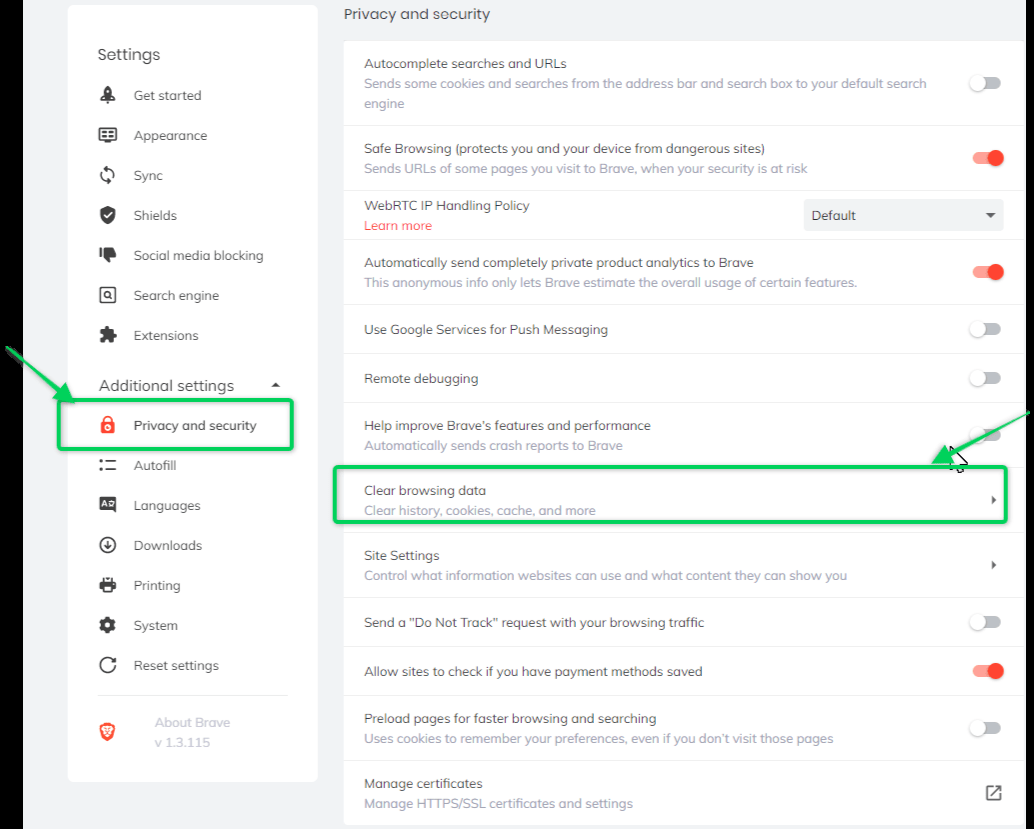Click the thumbs-down Social media blocking icon
Screen dimensions: 1034x829
[107, 255]
